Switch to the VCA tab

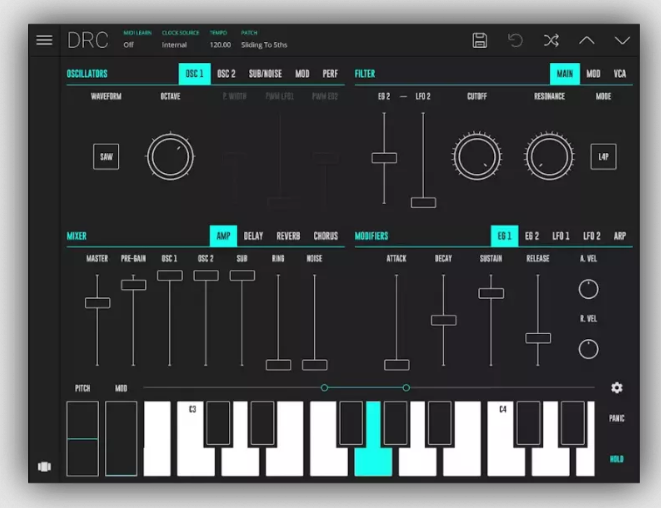(x=620, y=74)
